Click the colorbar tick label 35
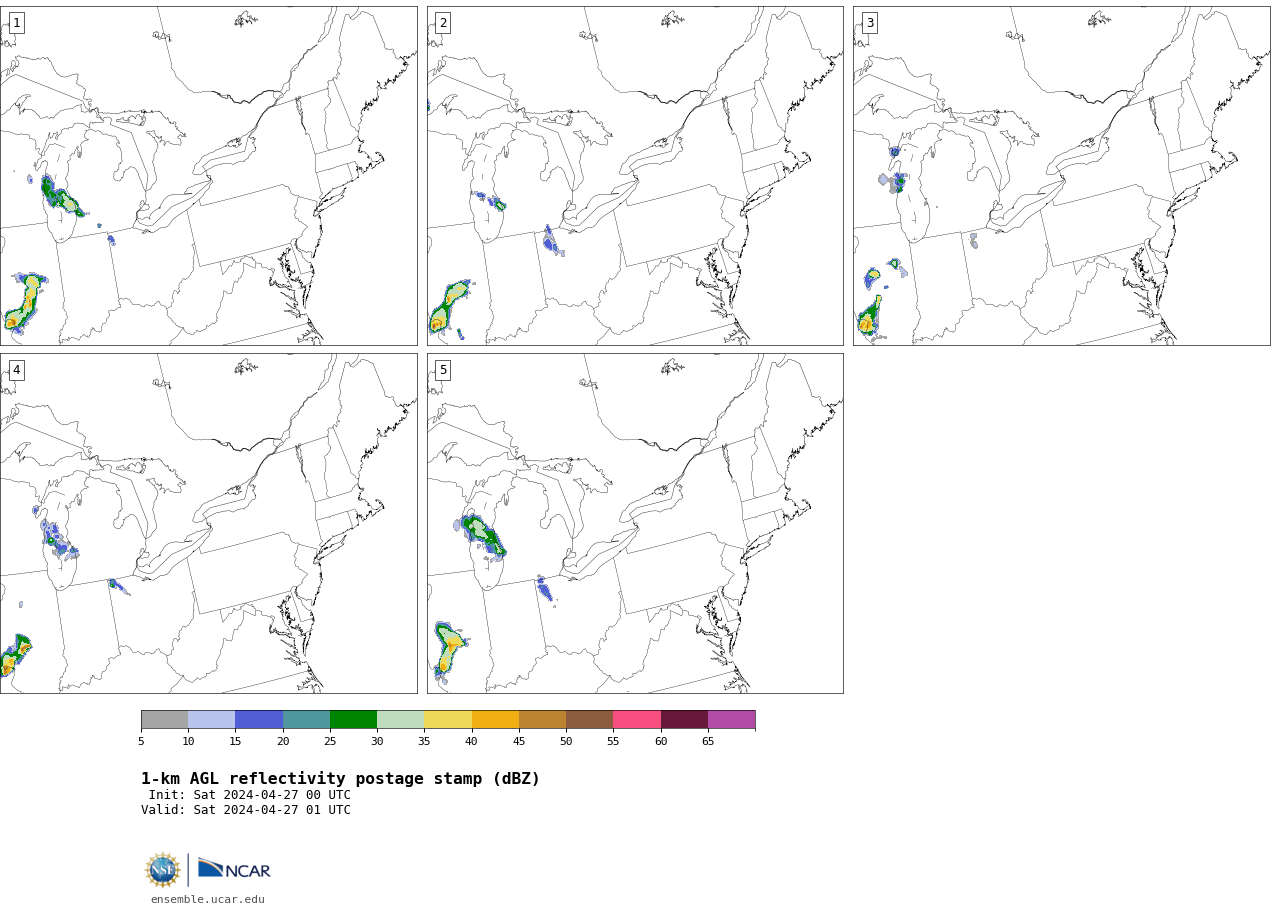Viewport: 1280px width, 910px height. pyautogui.click(x=424, y=741)
